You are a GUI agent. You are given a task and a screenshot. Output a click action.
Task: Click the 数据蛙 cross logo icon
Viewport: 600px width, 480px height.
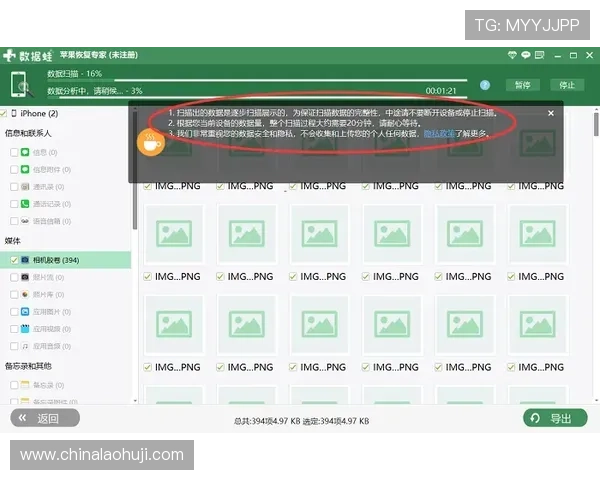(9, 56)
